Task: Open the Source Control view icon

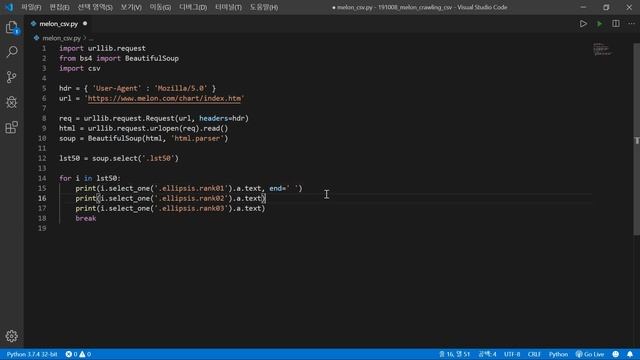Action: tap(12, 77)
